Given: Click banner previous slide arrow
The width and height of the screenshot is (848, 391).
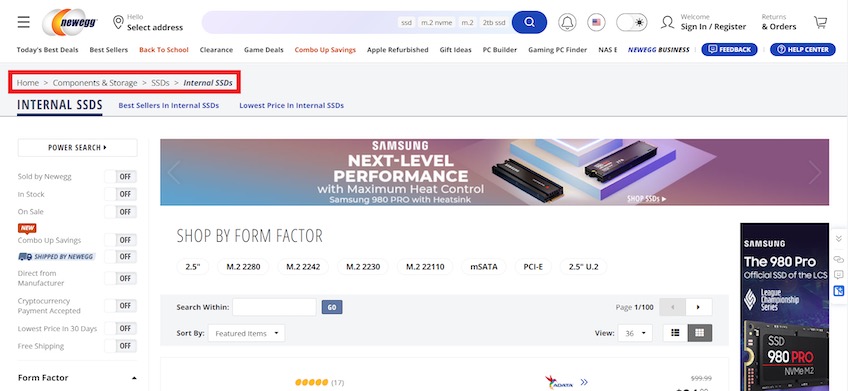Looking at the screenshot, I should coord(174,172).
